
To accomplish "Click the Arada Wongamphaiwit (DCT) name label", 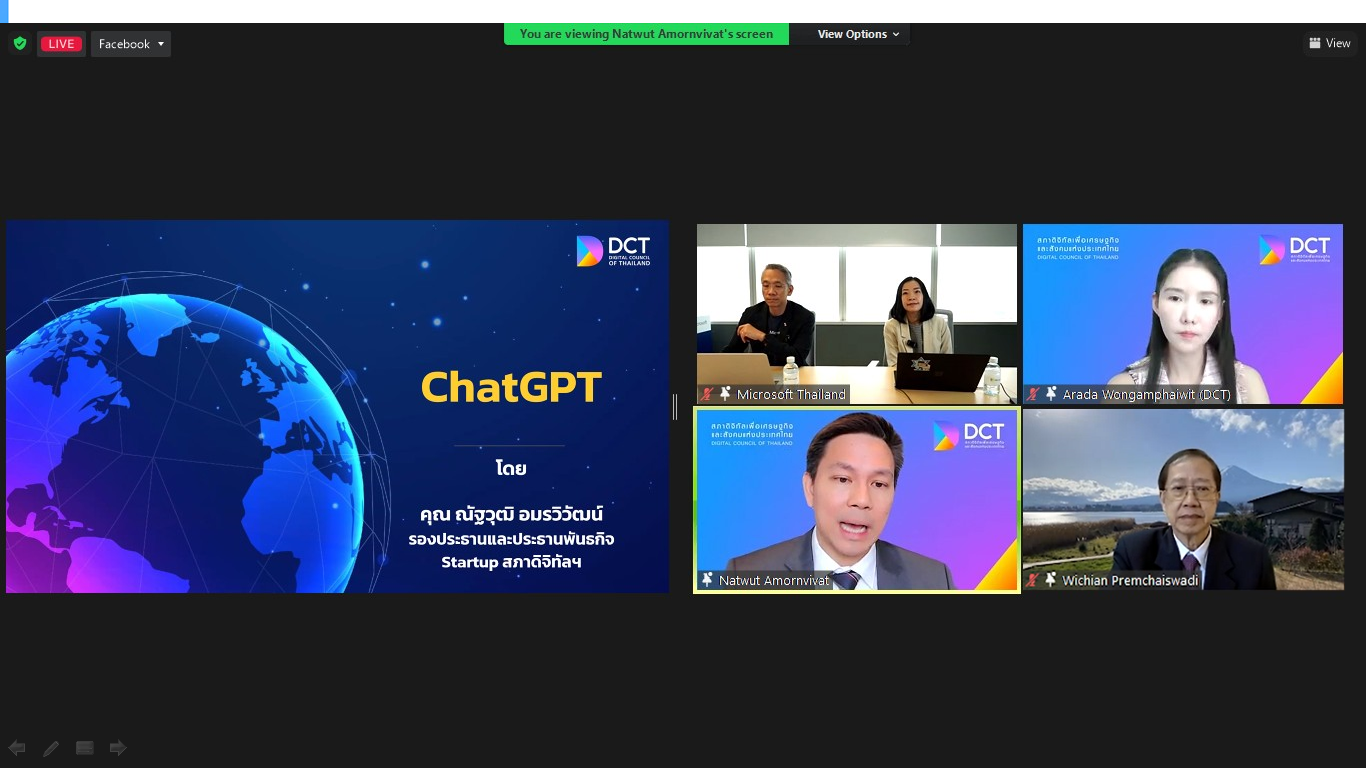I will coord(1147,394).
